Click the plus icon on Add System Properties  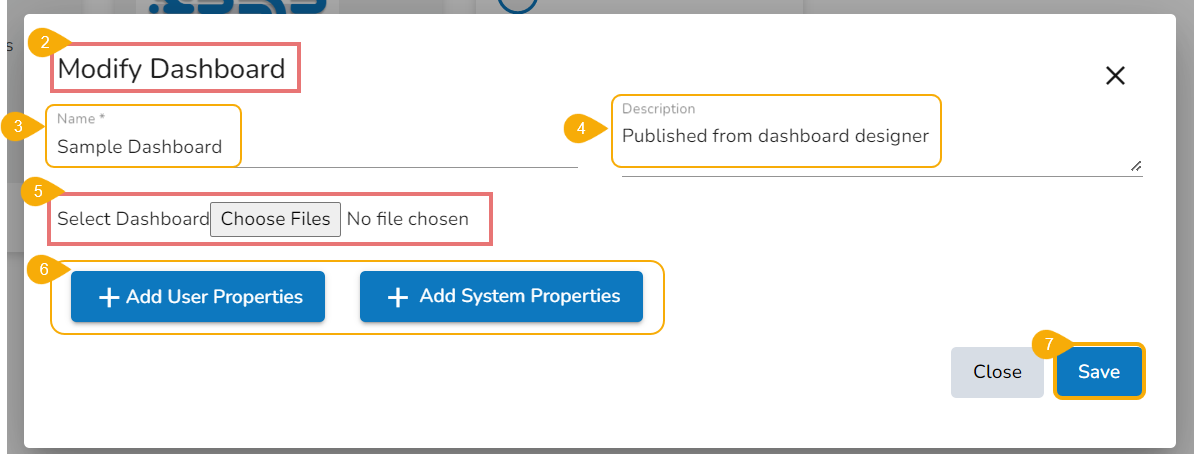[x=398, y=297]
